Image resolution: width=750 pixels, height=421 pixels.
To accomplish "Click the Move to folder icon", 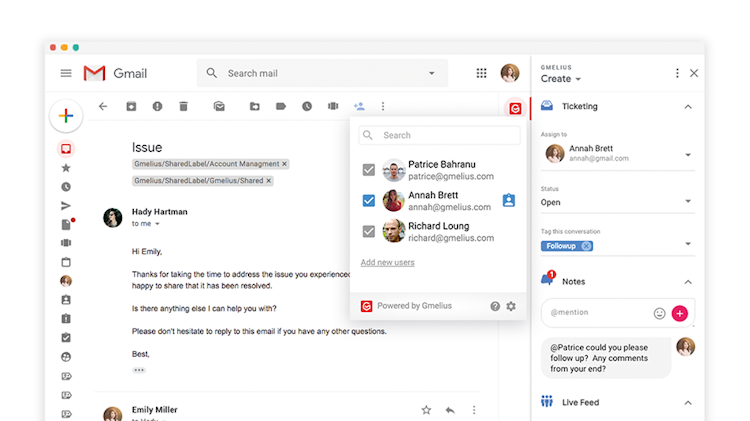I will [254, 106].
